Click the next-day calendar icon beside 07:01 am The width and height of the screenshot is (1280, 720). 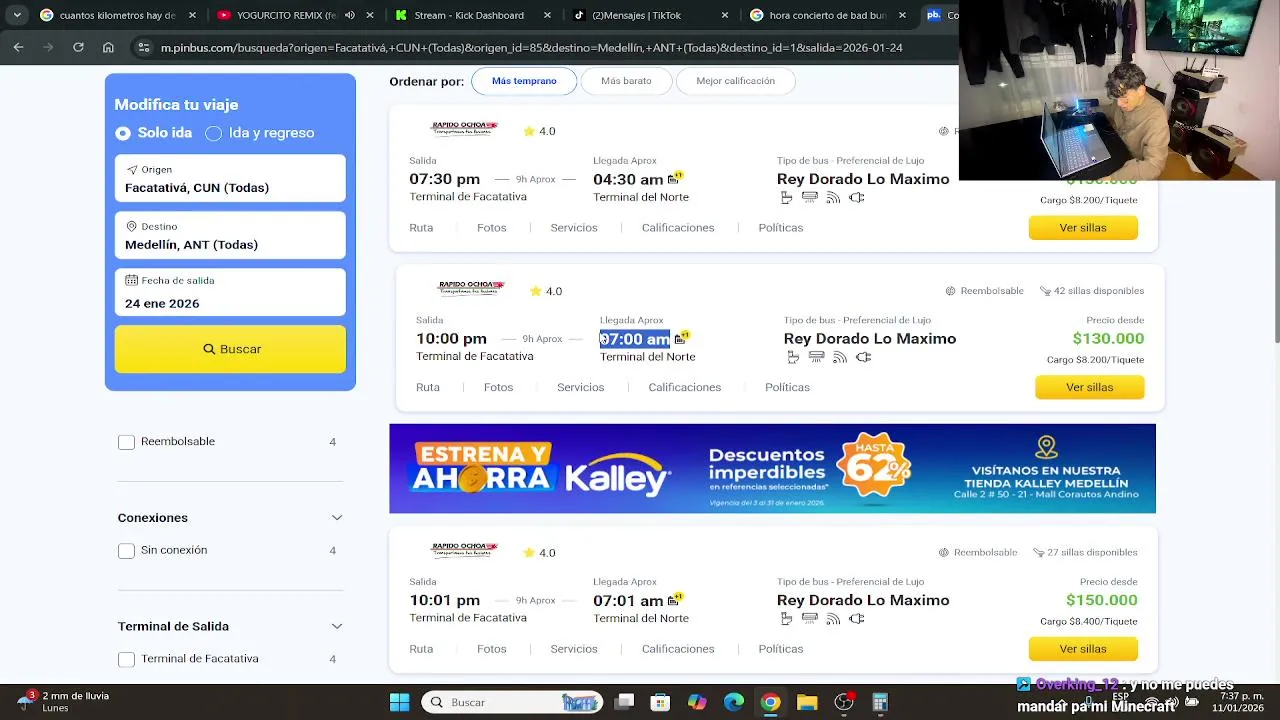[675, 599]
